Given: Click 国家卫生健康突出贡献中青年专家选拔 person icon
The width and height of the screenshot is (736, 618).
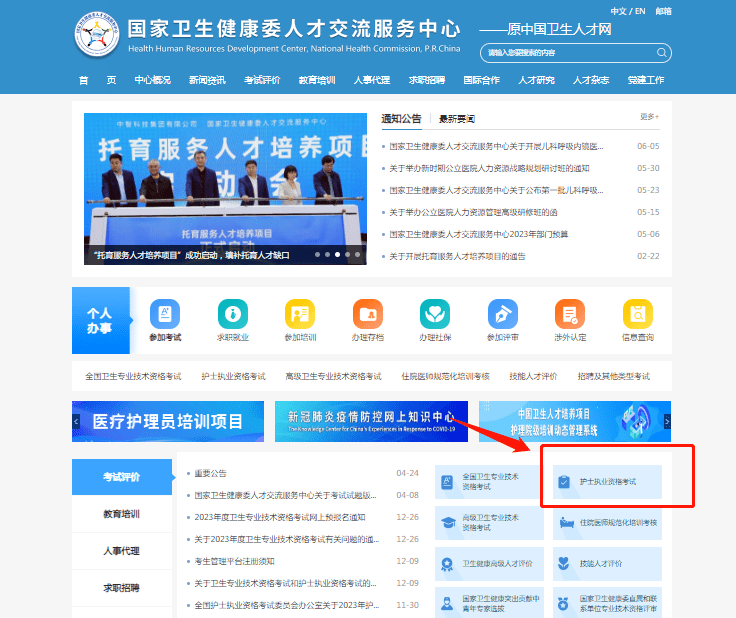Looking at the screenshot, I should (x=447, y=603).
